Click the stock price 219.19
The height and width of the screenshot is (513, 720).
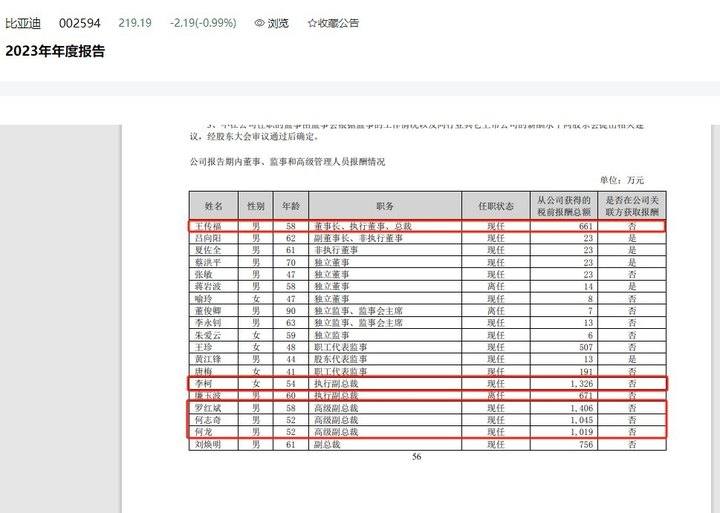(135, 23)
